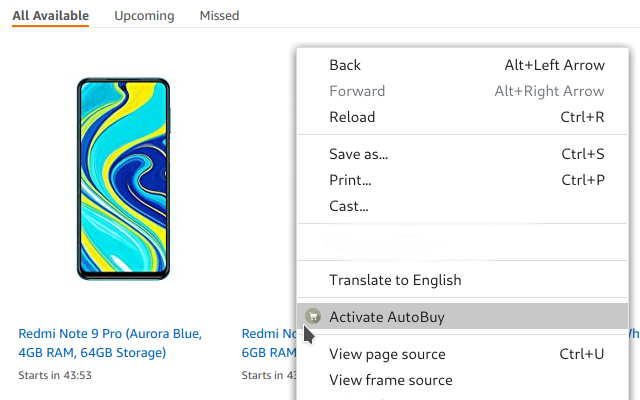
Task: Choose Save as... menu entry
Action: click(358, 154)
